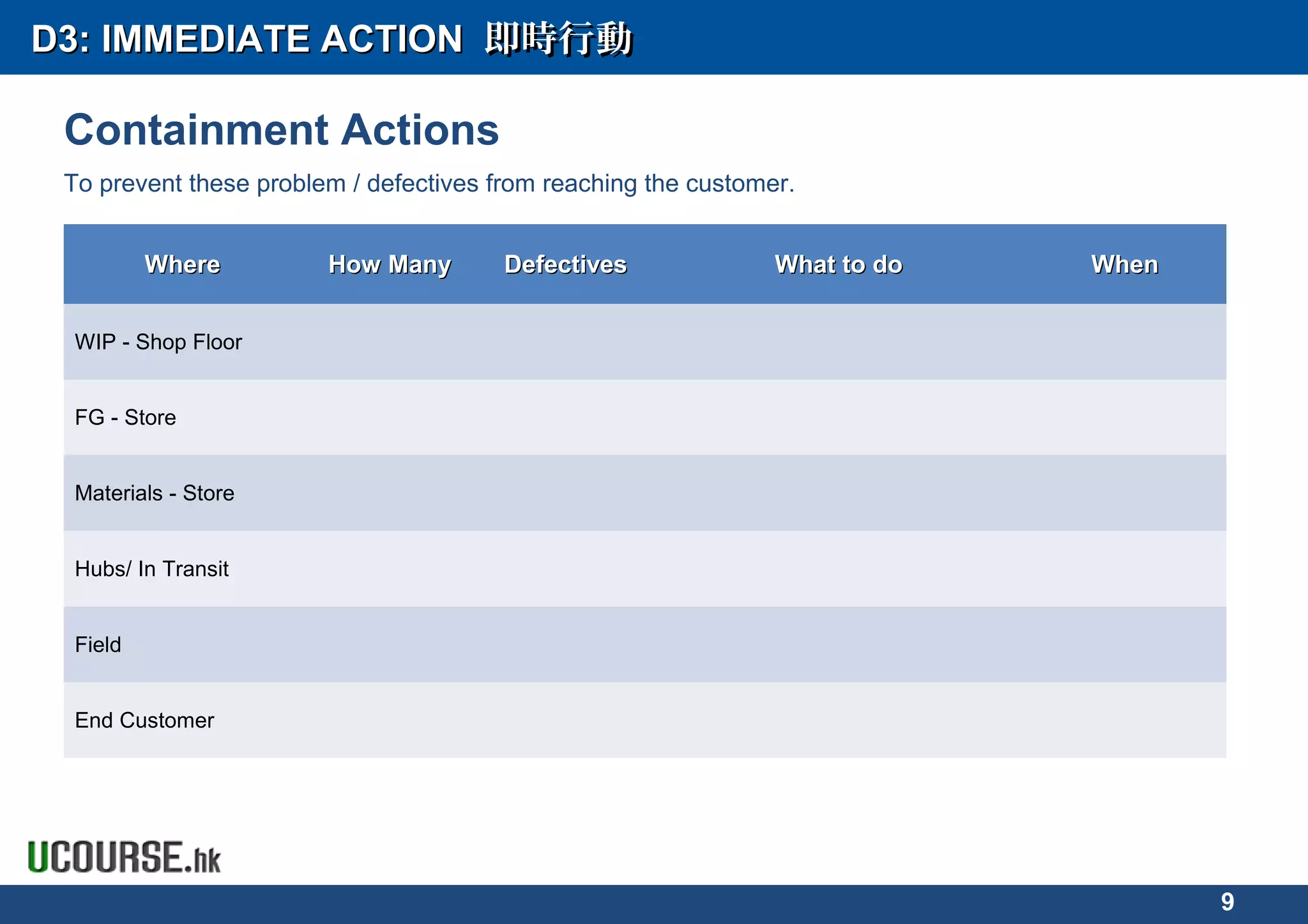Screen dimensions: 1308x924
Task: Click the 'How Many' cell for FG - Store
Action: click(390, 418)
